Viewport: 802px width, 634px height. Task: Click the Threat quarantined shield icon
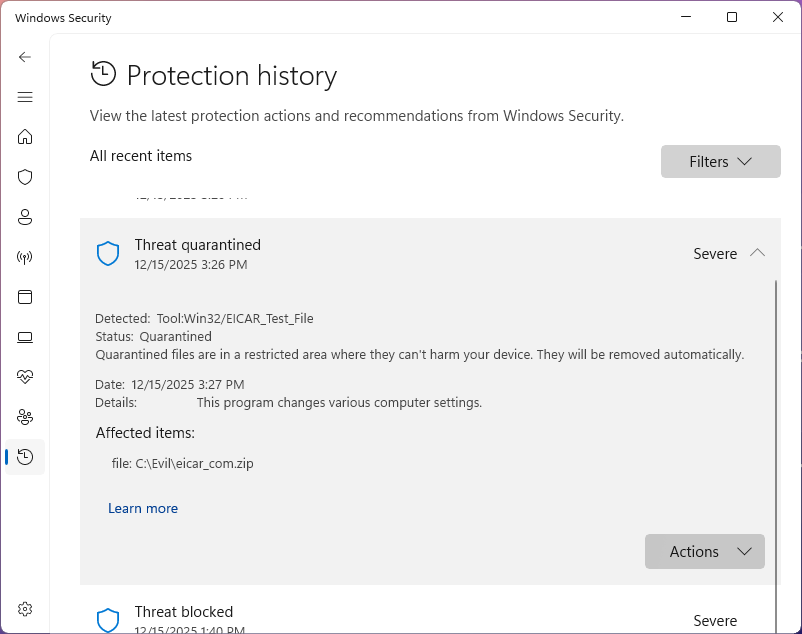coord(108,254)
